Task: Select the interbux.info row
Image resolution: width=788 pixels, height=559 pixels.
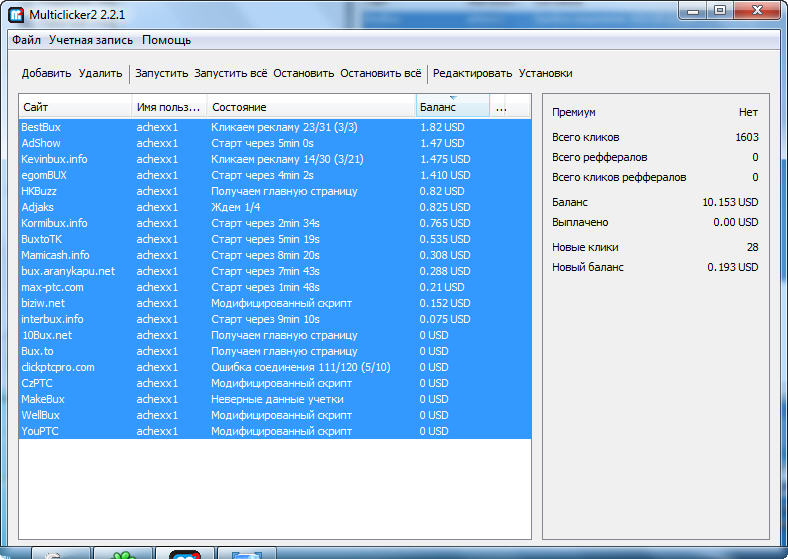Action: 275,319
